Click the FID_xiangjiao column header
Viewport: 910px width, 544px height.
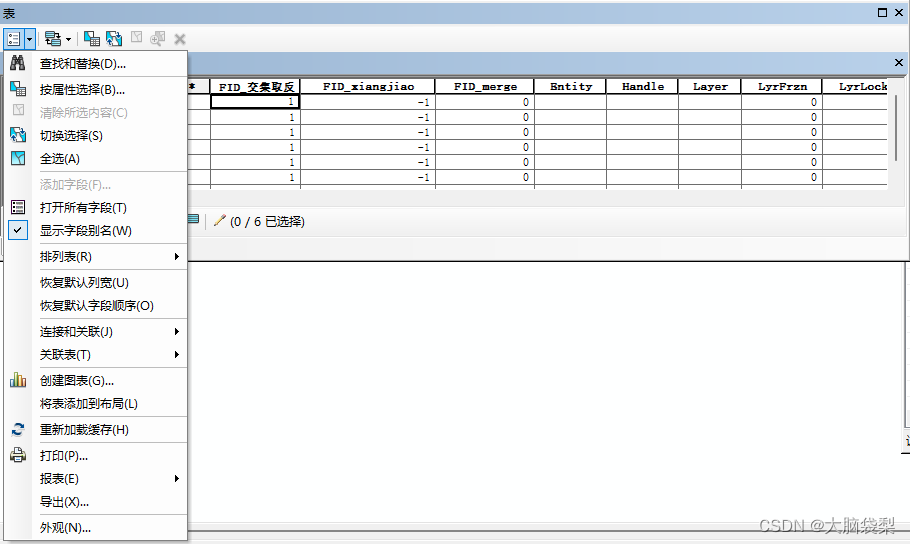pos(368,87)
